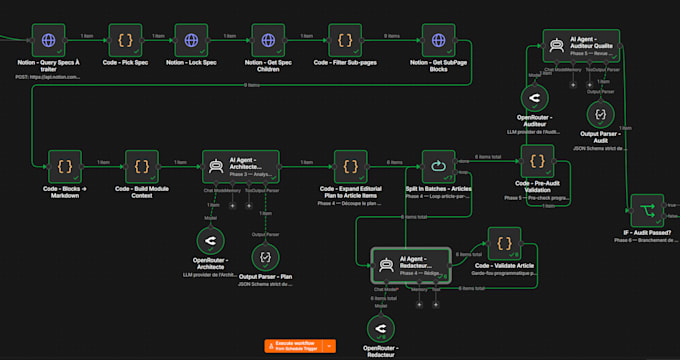
Task: Click 'JSON Schema strict de...' under Output Parser - Plan
Action: (265, 285)
